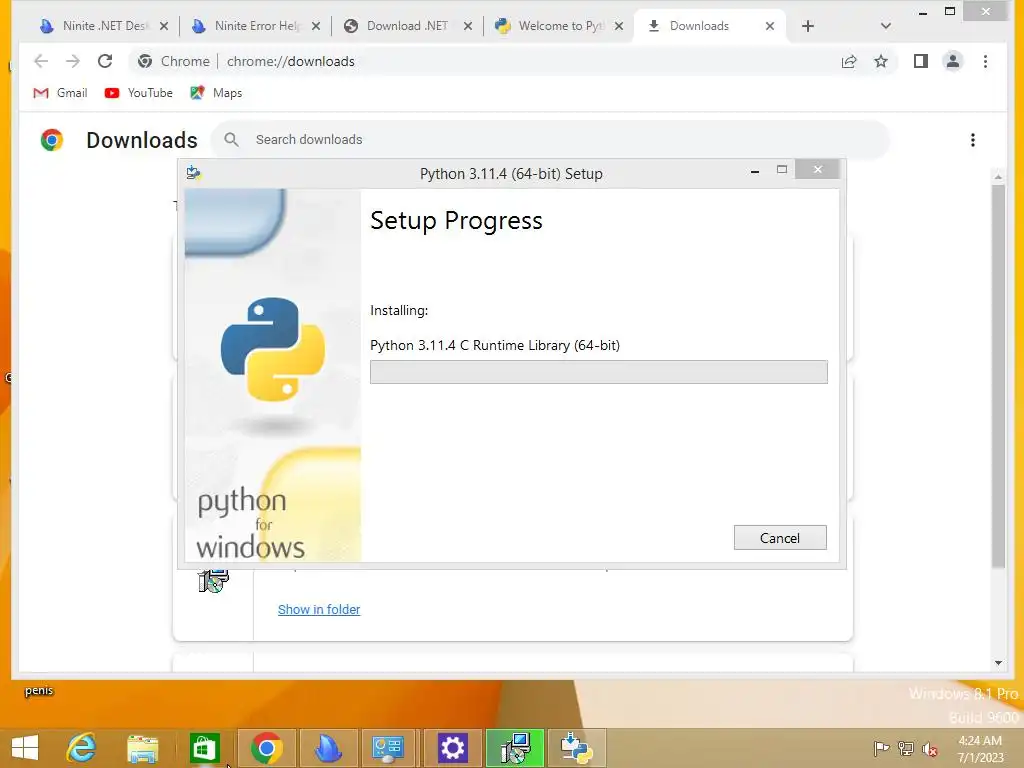This screenshot has height=768, width=1024.
Task: Toggle Chrome side panel
Action: point(921,61)
